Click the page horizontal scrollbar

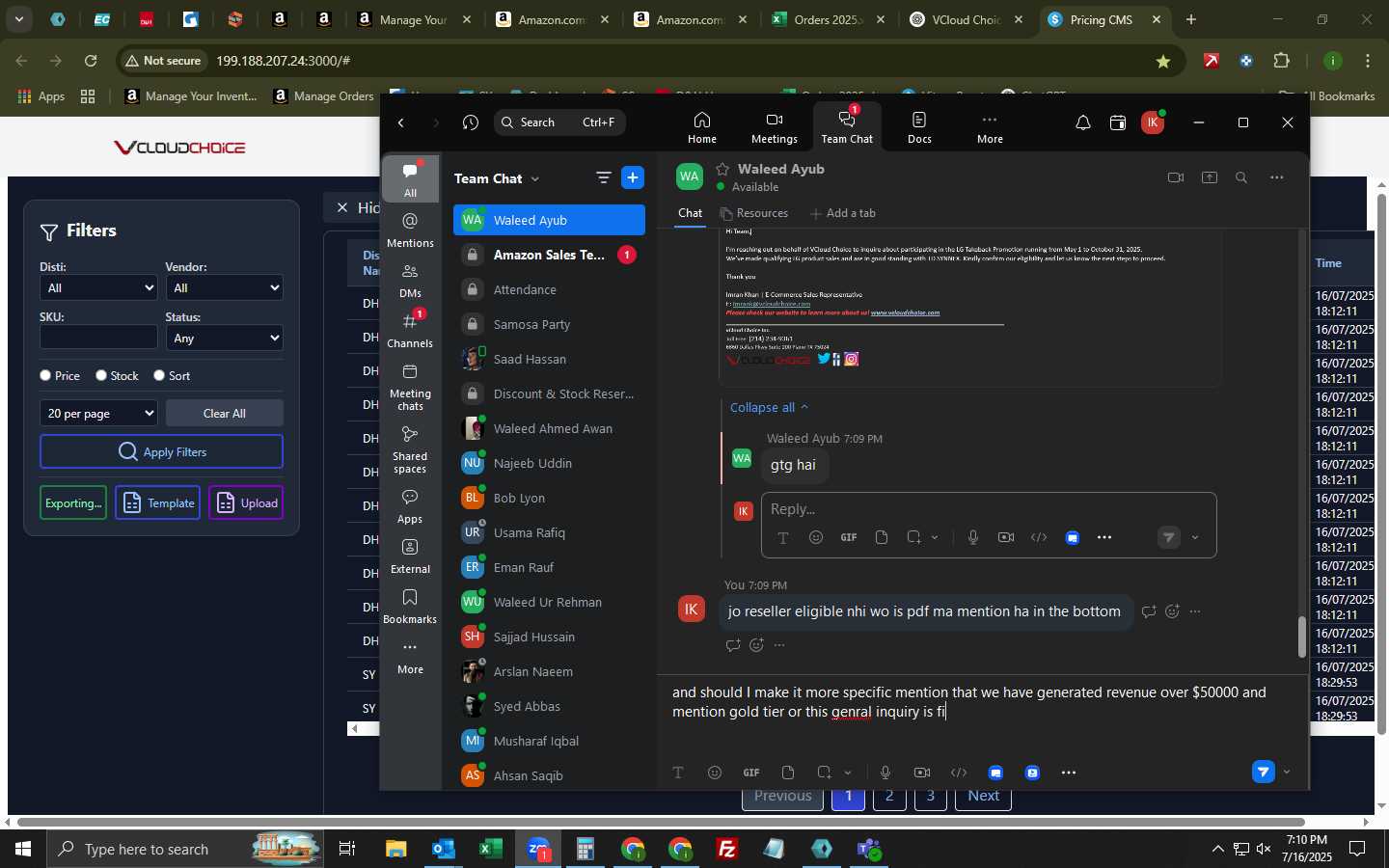pyautogui.click(x=661, y=823)
